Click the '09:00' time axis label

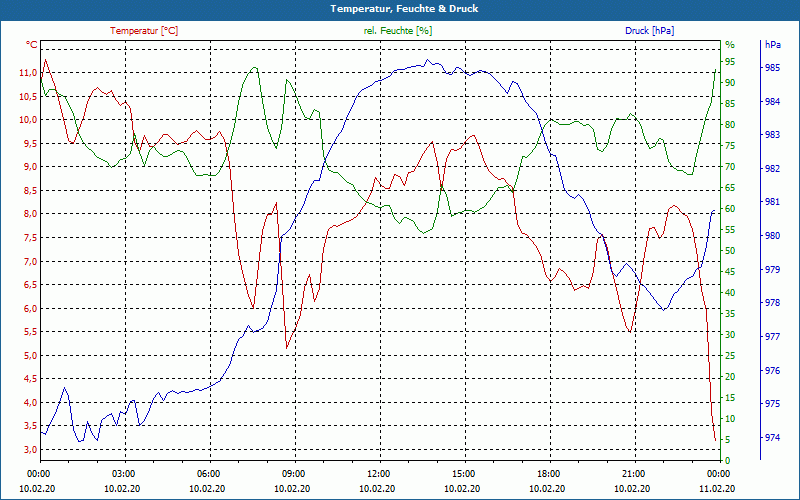point(292,473)
